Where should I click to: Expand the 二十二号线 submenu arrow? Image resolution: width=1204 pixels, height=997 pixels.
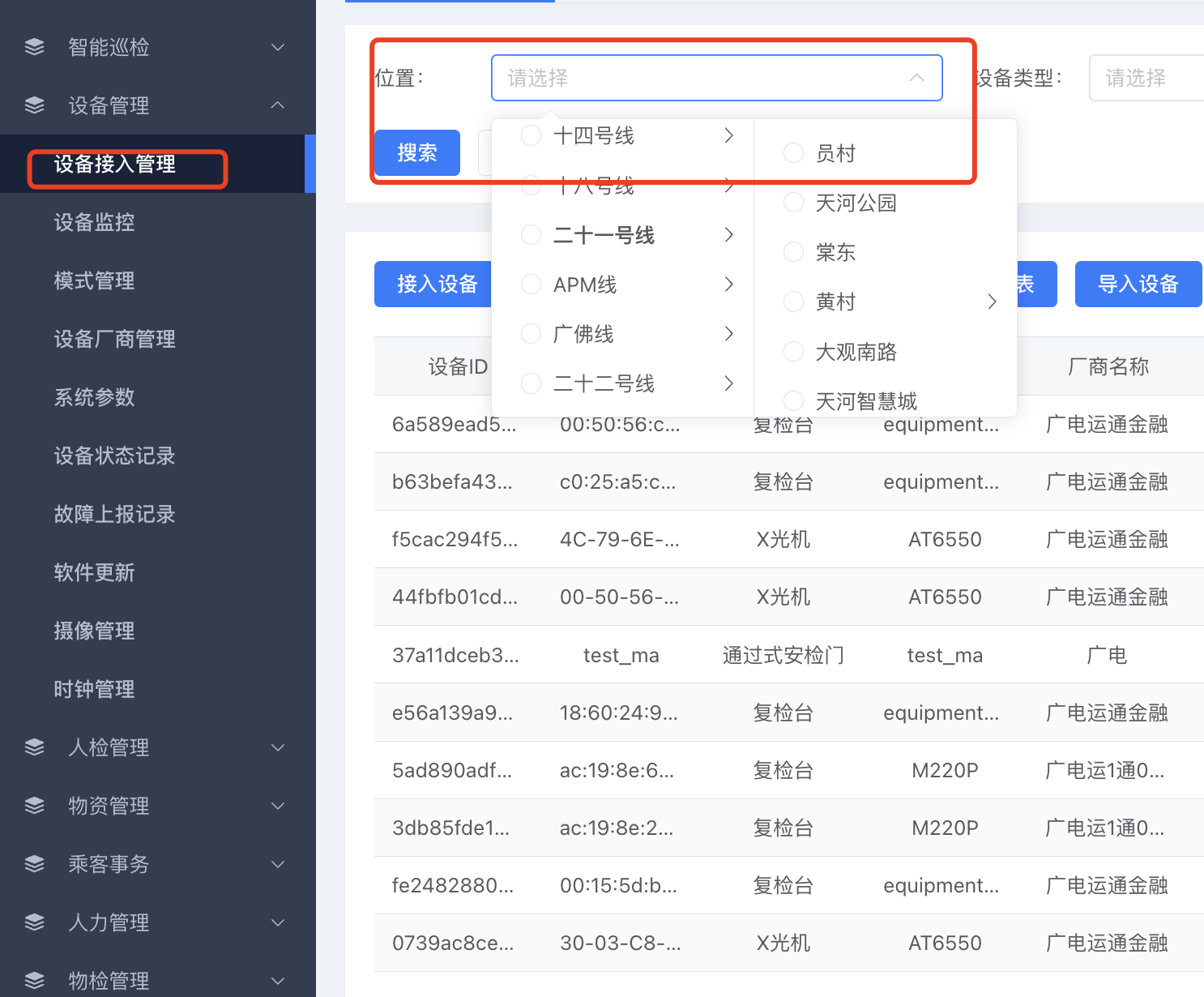[x=729, y=383]
